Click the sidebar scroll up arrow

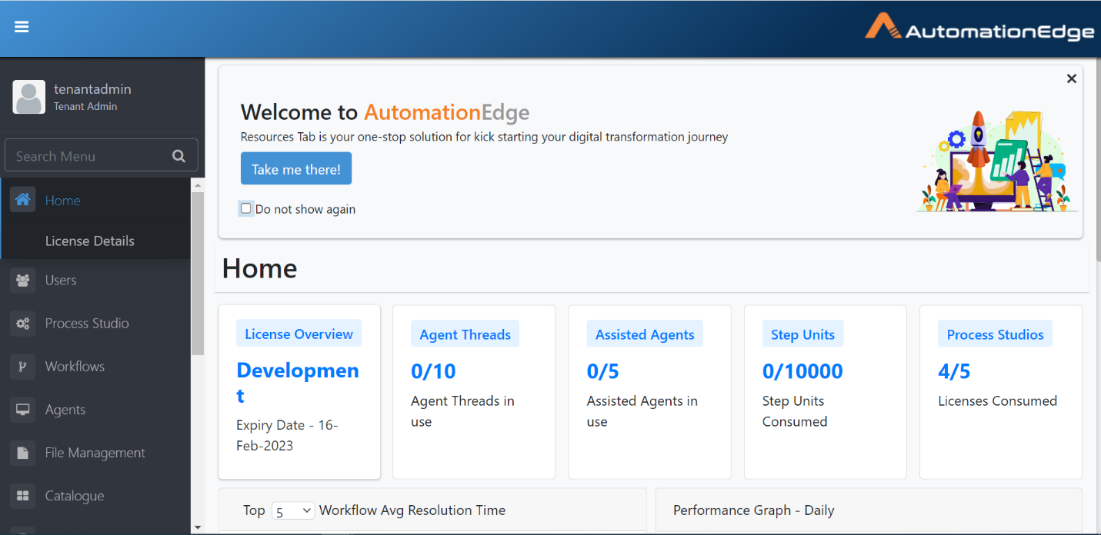[197, 185]
